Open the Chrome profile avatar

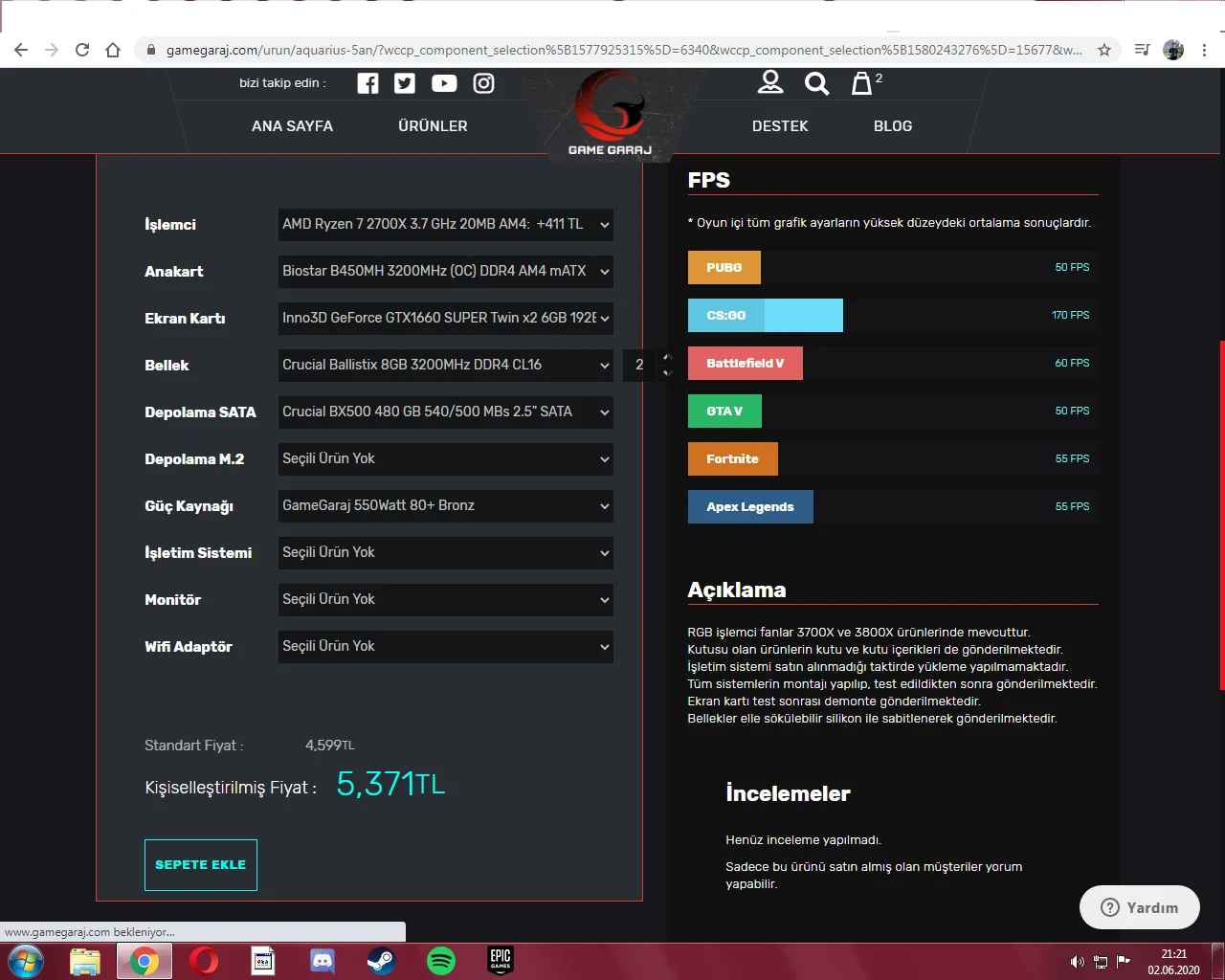pos(1173,50)
